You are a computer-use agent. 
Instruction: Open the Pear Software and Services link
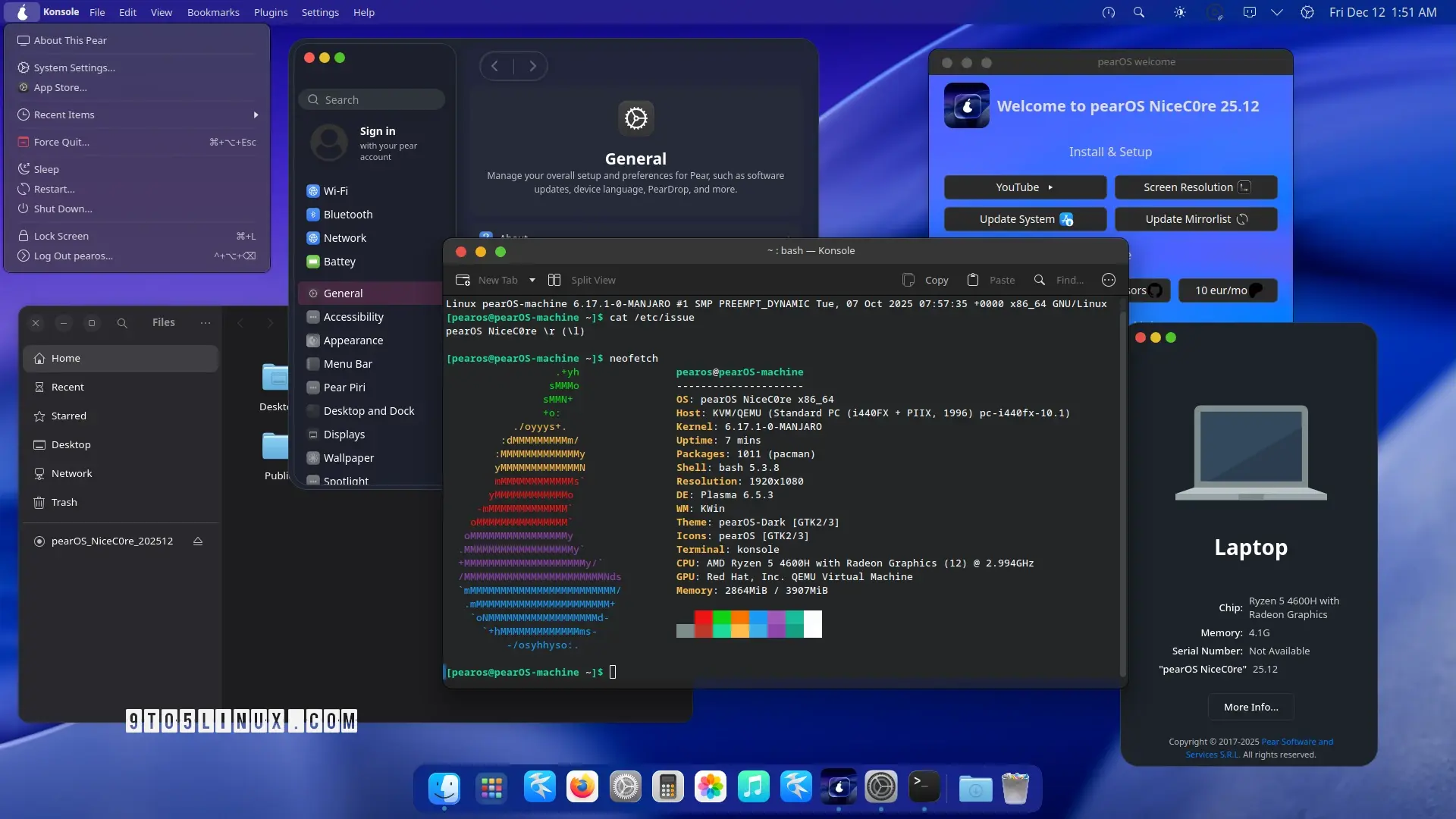(1296, 742)
